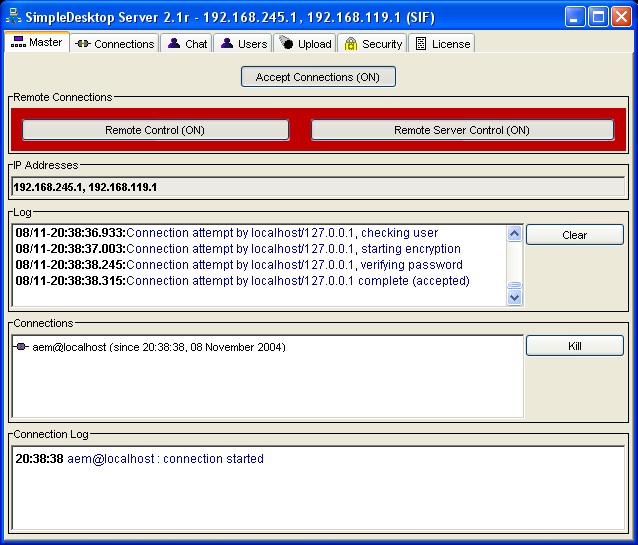Clear the log with the Clear button
638x545 pixels.
point(575,235)
